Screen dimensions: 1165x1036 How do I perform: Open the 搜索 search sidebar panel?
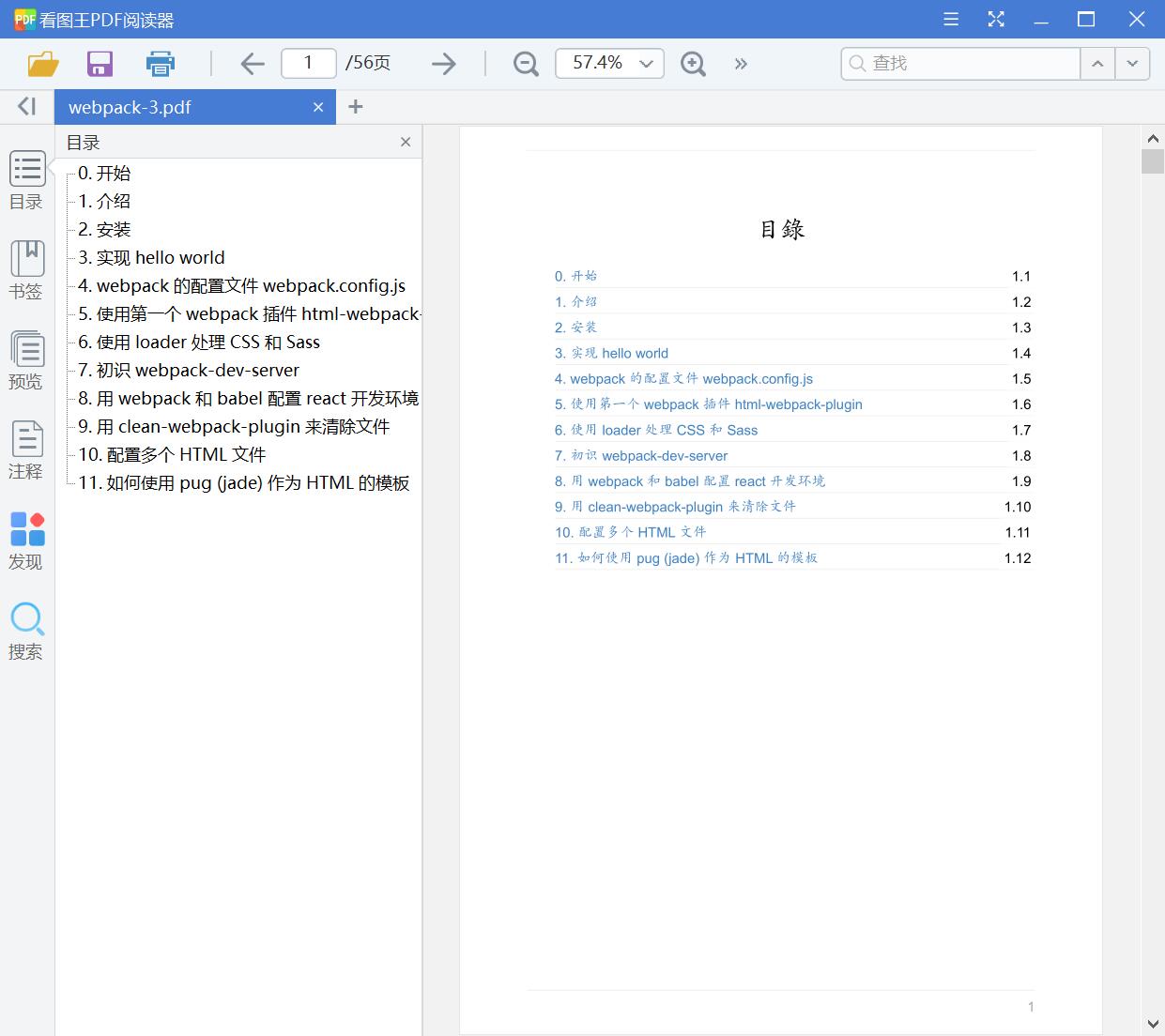26,631
